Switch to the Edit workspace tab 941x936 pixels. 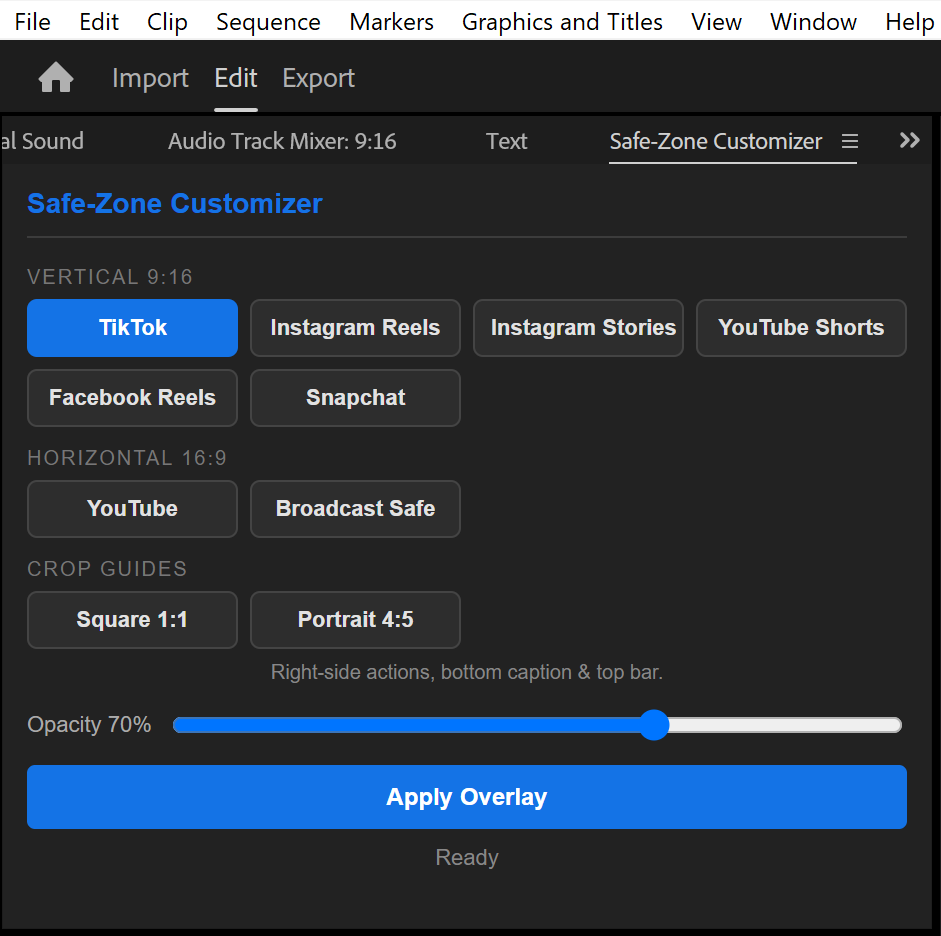coord(236,78)
